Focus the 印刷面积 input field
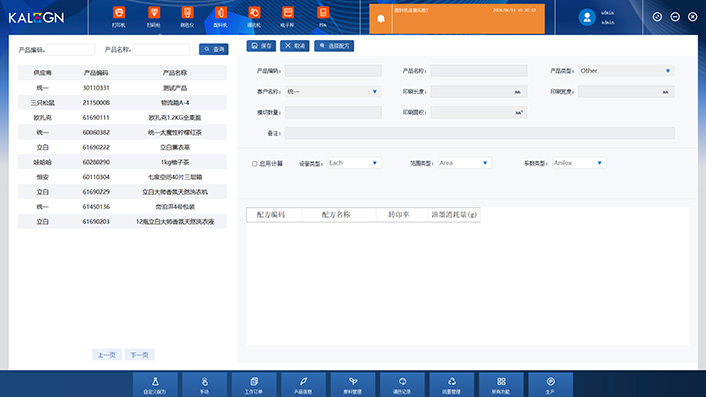Viewport: 706px width, 397px height. pos(479,112)
